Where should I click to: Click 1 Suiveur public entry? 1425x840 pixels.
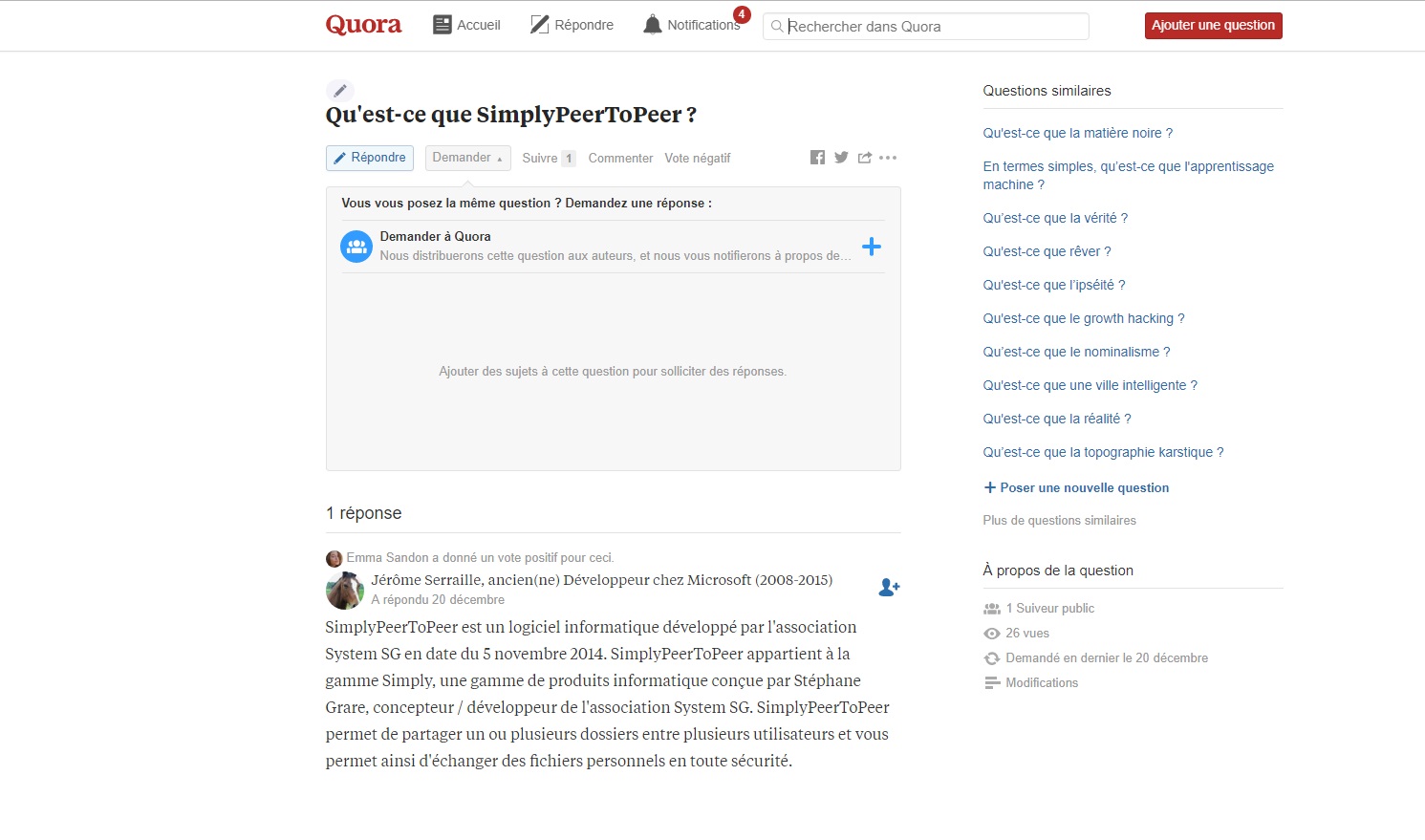[x=1039, y=609]
